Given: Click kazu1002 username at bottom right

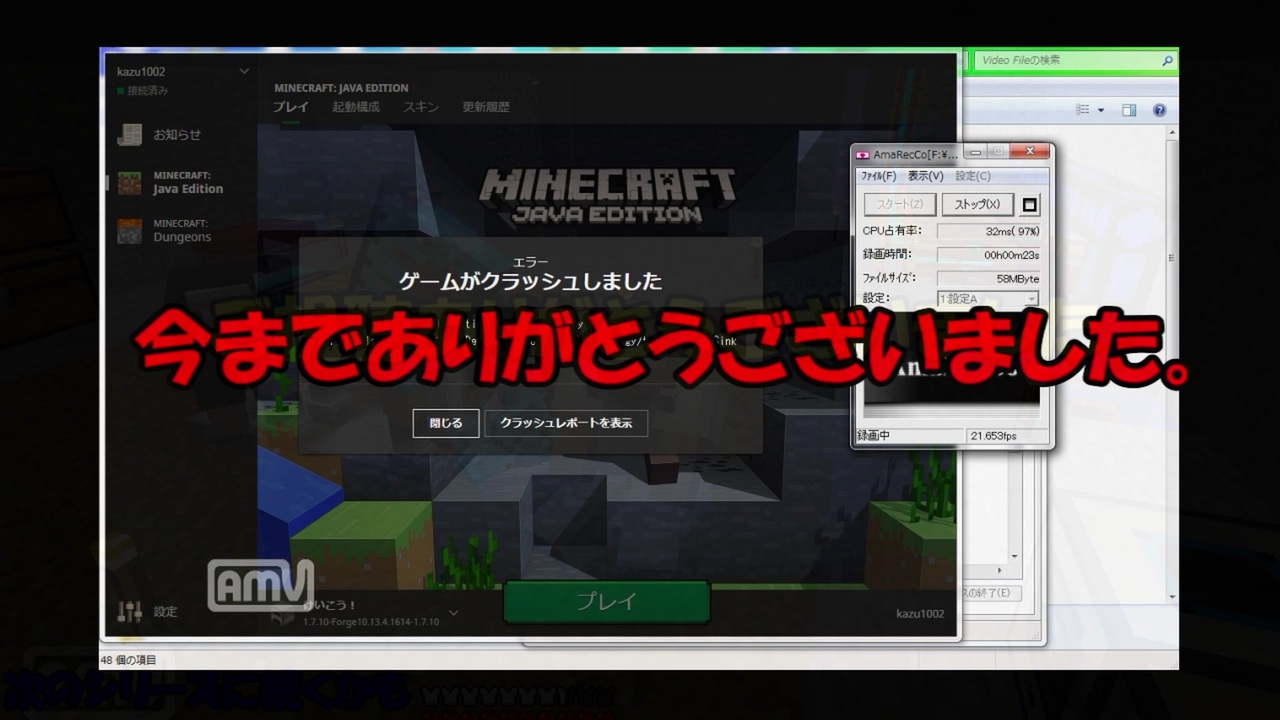Looking at the screenshot, I should pyautogui.click(x=920, y=613).
